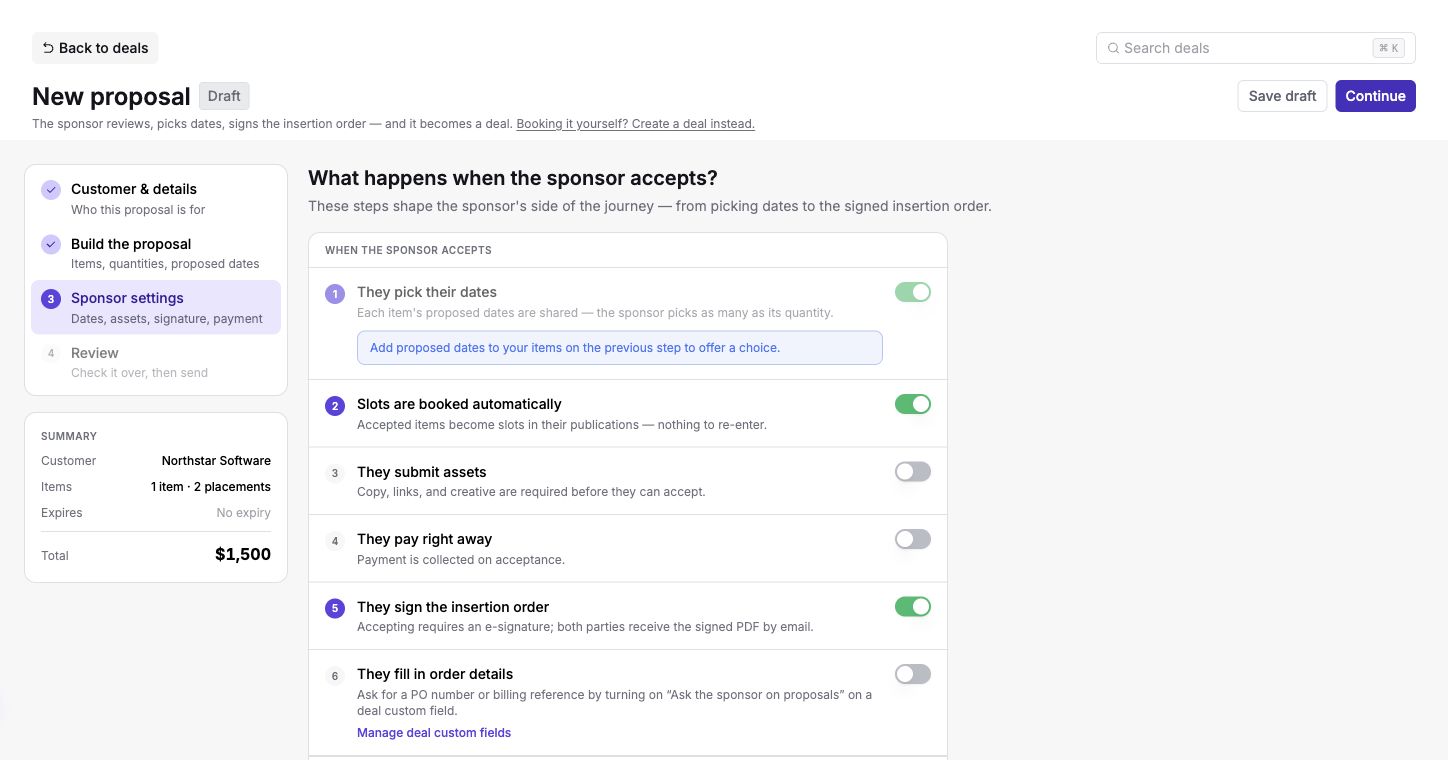Click the Northstar Software customer value
This screenshot has height=760, width=1448.
tap(216, 461)
